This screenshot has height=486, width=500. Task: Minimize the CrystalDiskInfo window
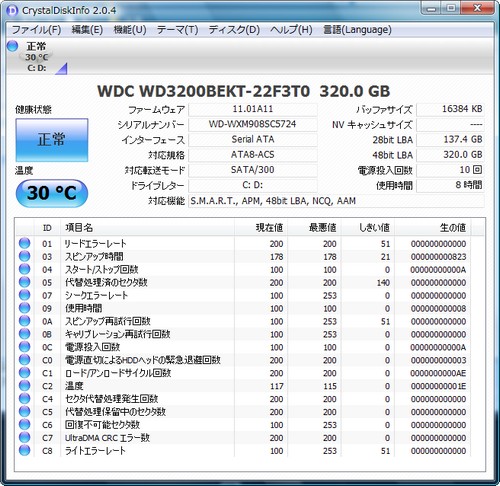click(431, 8)
